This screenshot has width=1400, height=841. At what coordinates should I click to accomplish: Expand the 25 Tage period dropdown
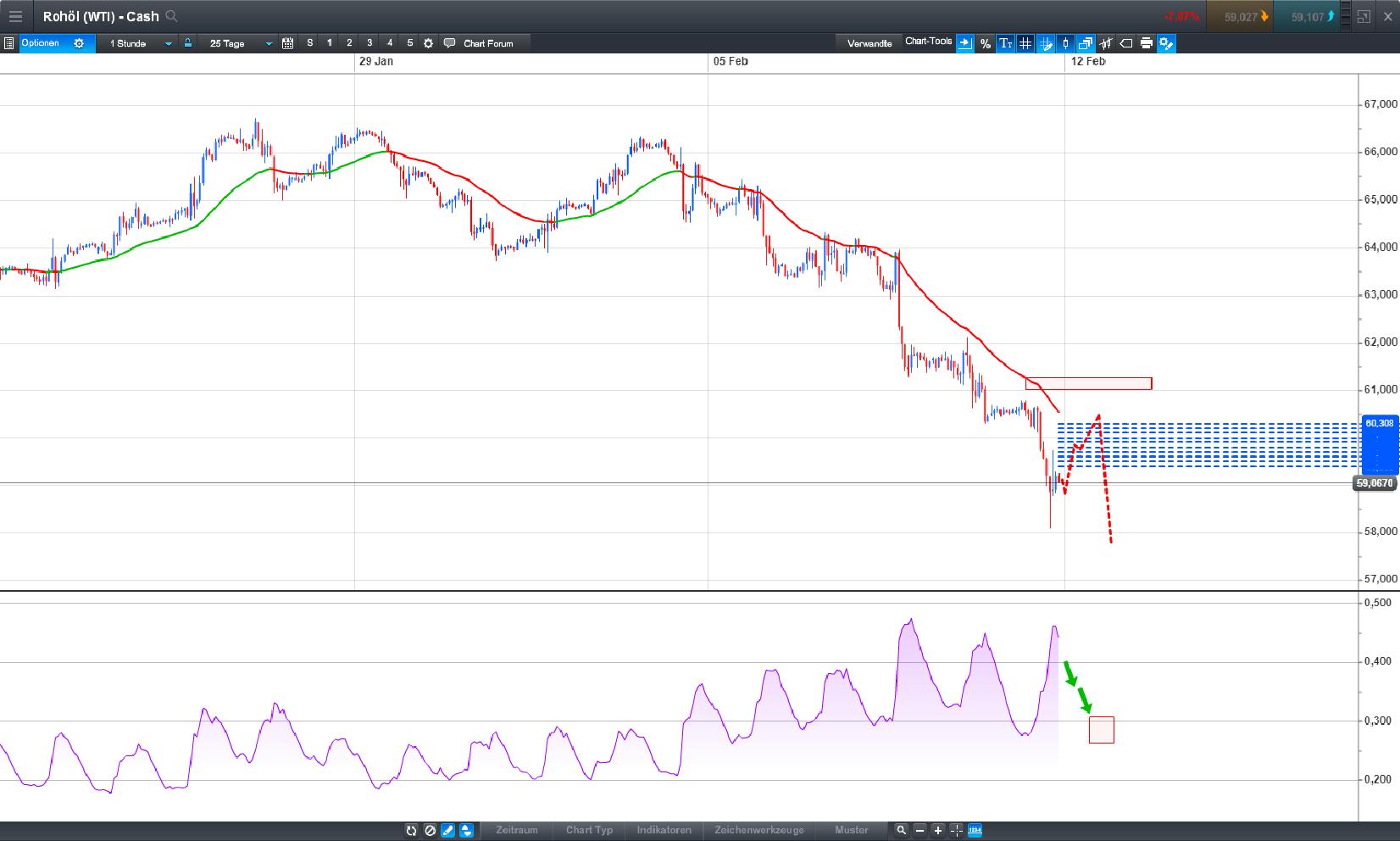click(238, 43)
